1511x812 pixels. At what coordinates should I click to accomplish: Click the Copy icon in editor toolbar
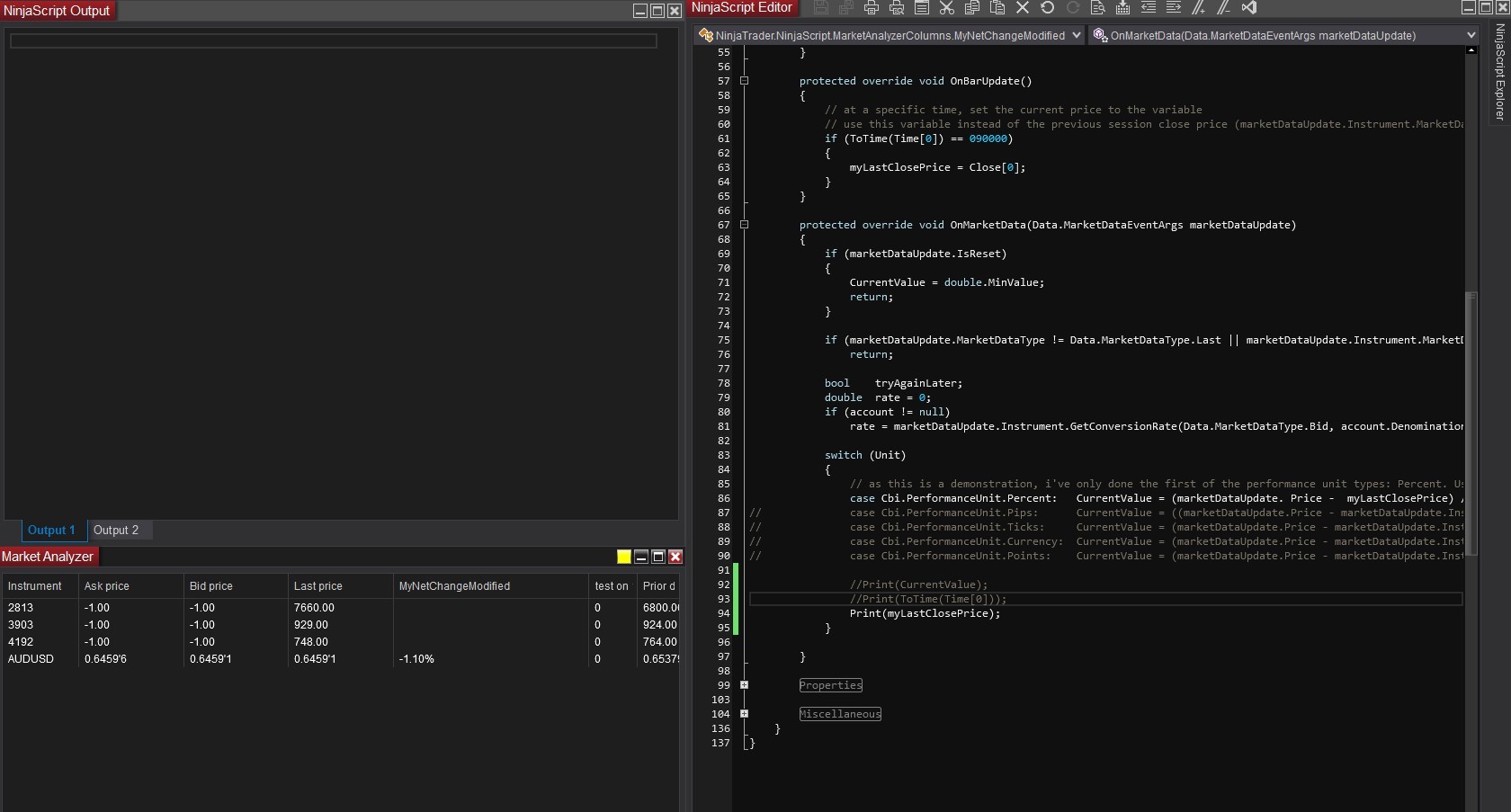(971, 8)
